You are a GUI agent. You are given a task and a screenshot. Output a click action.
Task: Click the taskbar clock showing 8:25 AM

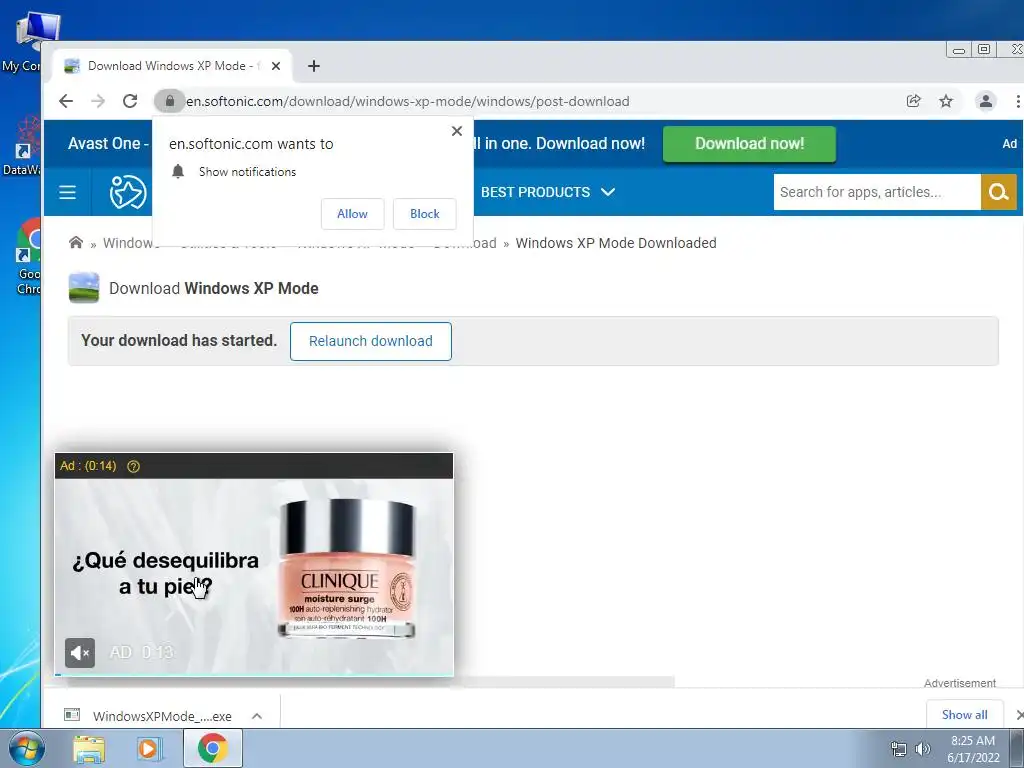click(x=973, y=749)
